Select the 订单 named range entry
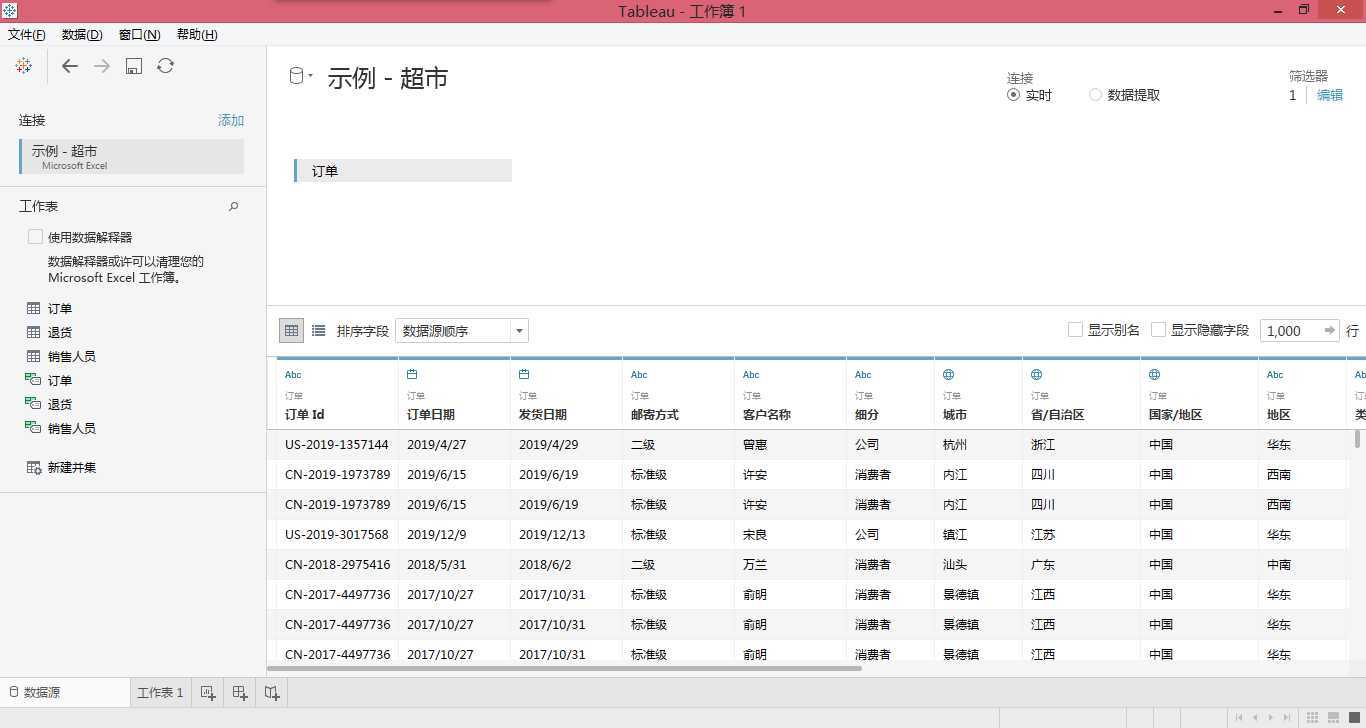The image size is (1366, 728). coord(50,381)
